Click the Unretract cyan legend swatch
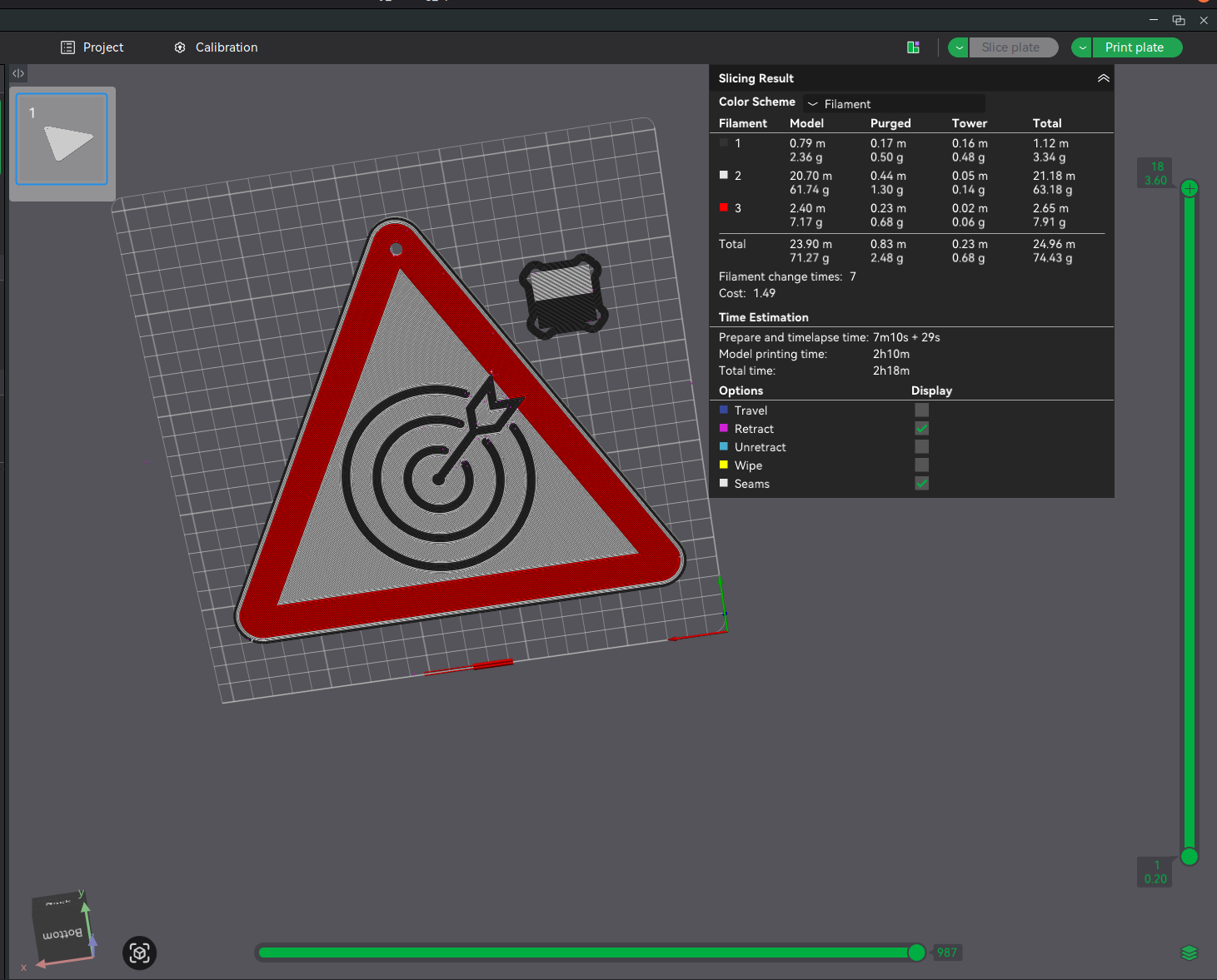 coord(724,446)
